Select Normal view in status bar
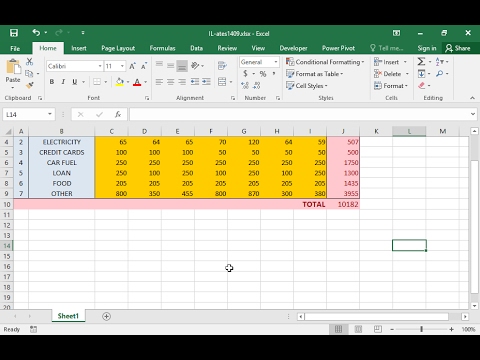This screenshot has width=480, height=360. (338, 329)
